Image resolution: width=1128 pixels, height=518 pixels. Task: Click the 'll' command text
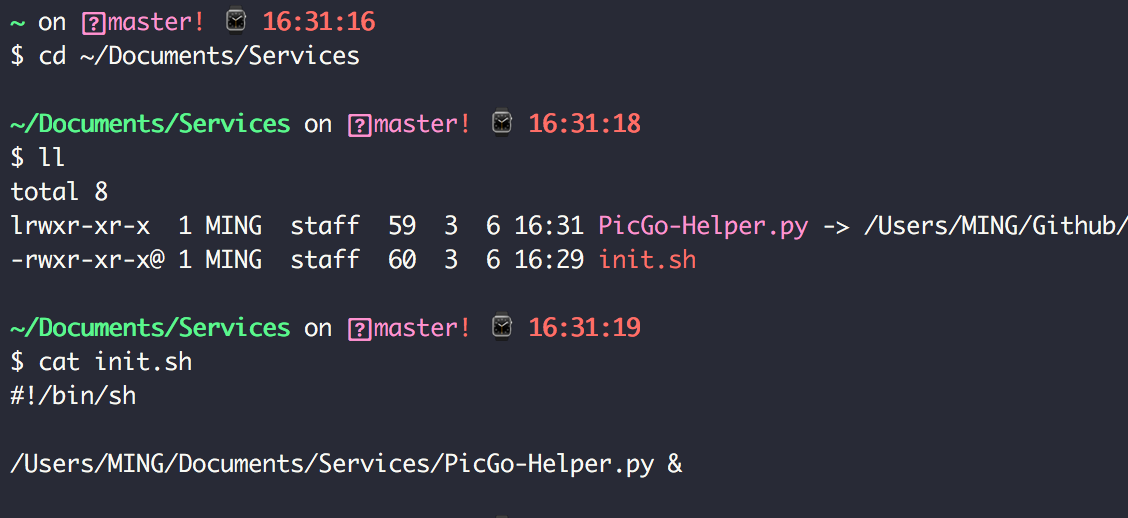(x=52, y=158)
